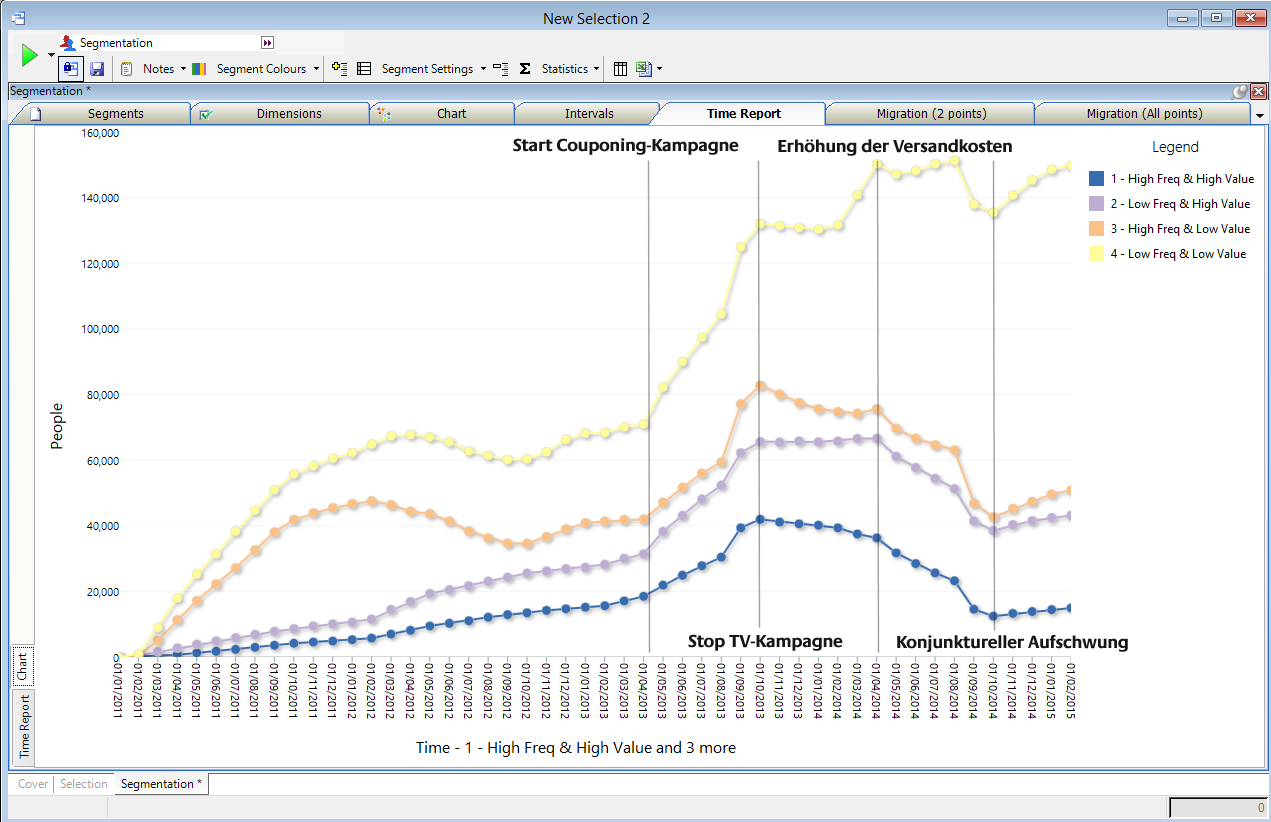The width and height of the screenshot is (1271, 822).
Task: Click legend label '1 - High Freq & High Value'
Action: click(x=1182, y=179)
